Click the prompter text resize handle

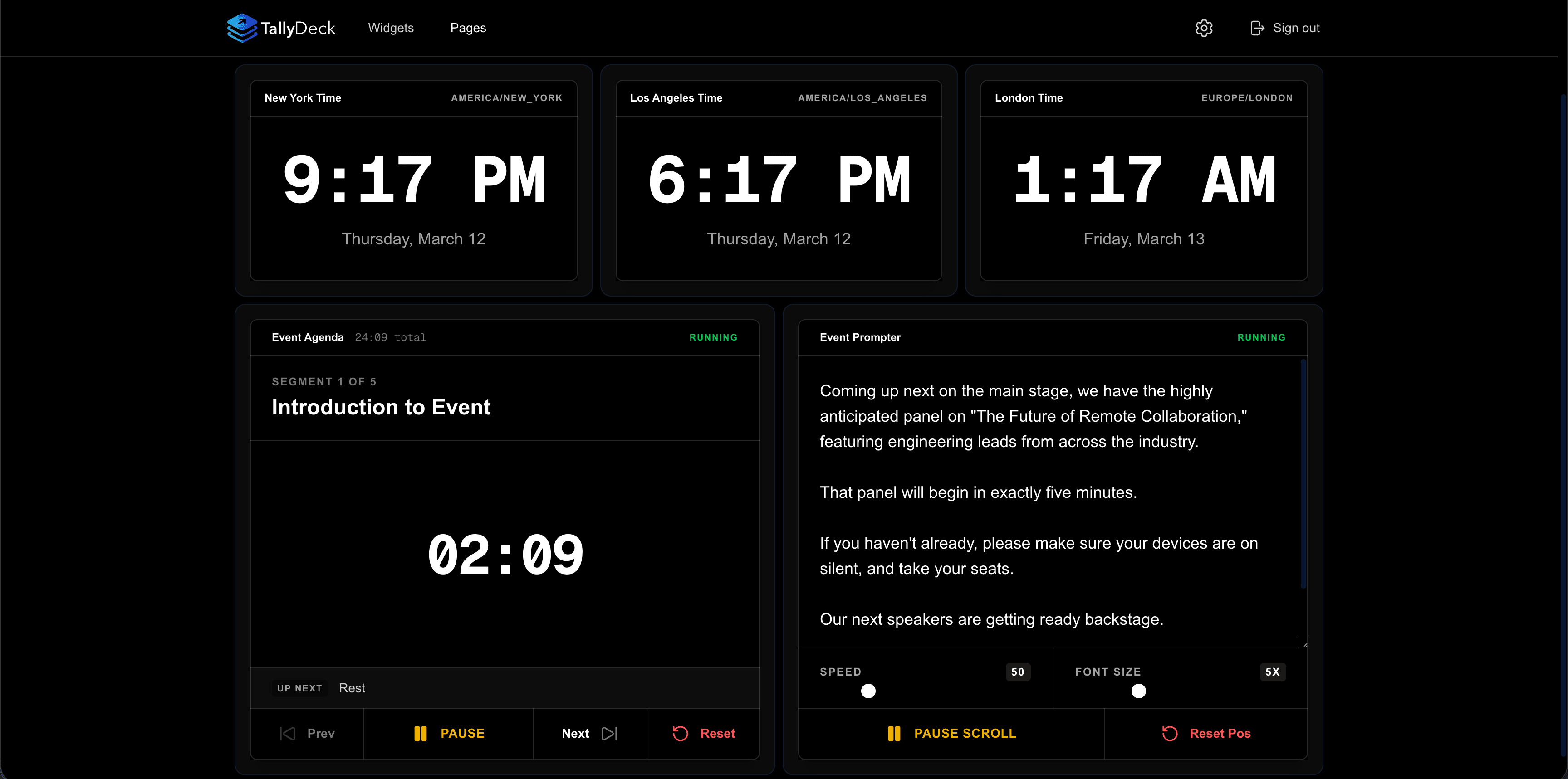(x=1302, y=642)
